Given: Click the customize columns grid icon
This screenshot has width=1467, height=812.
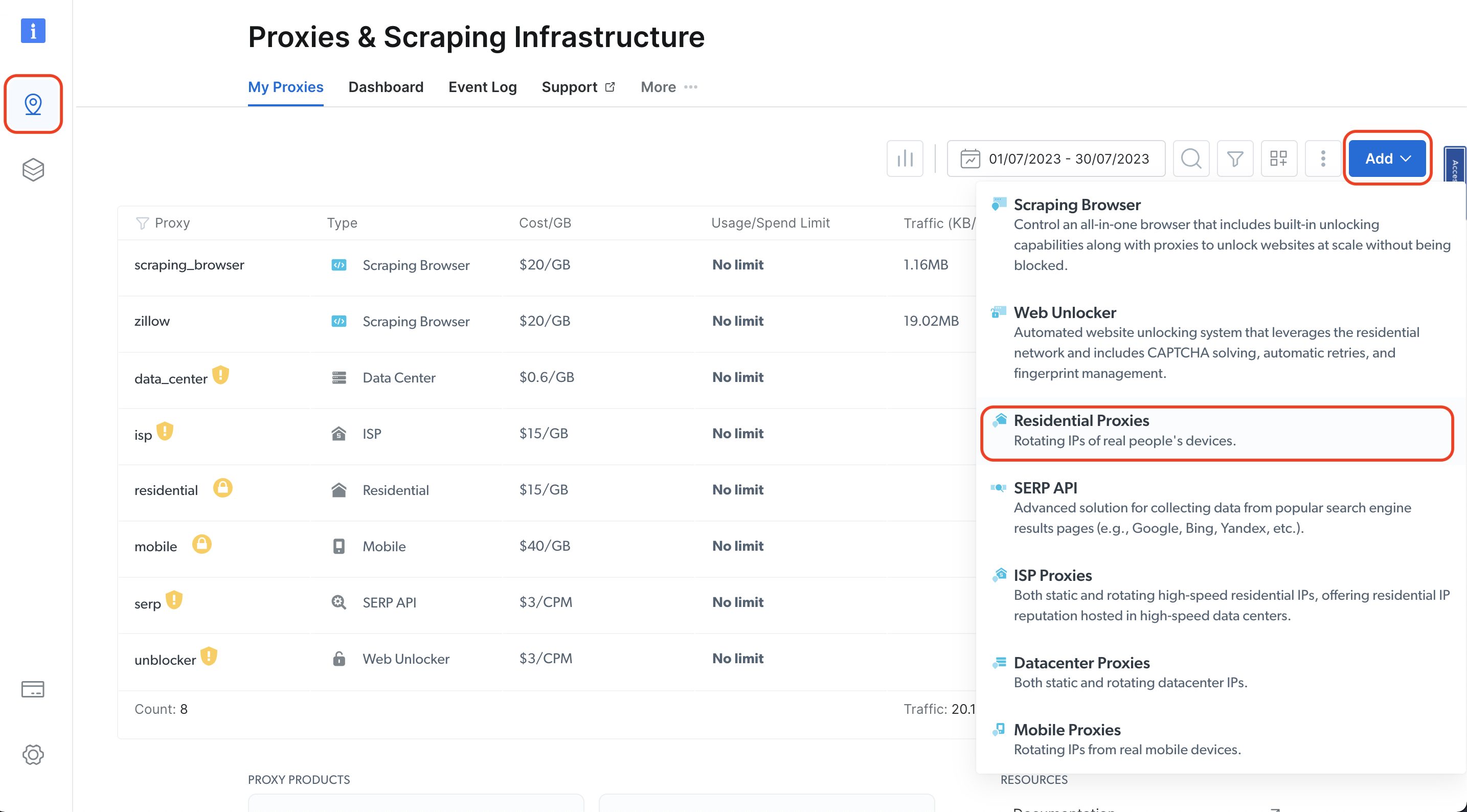Looking at the screenshot, I should (1278, 159).
